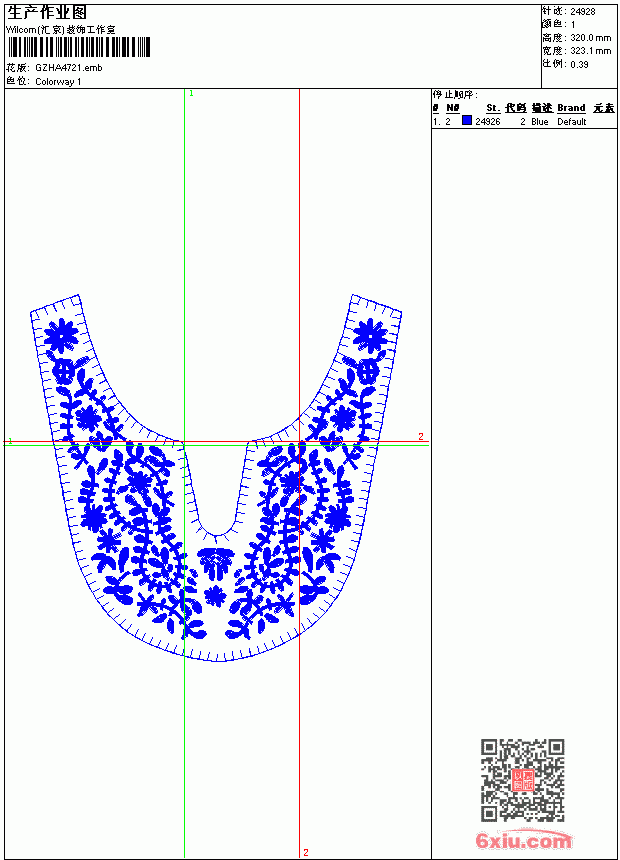Click the Default brand cell
This screenshot has height=860, width=620.
pyautogui.click(x=572, y=122)
